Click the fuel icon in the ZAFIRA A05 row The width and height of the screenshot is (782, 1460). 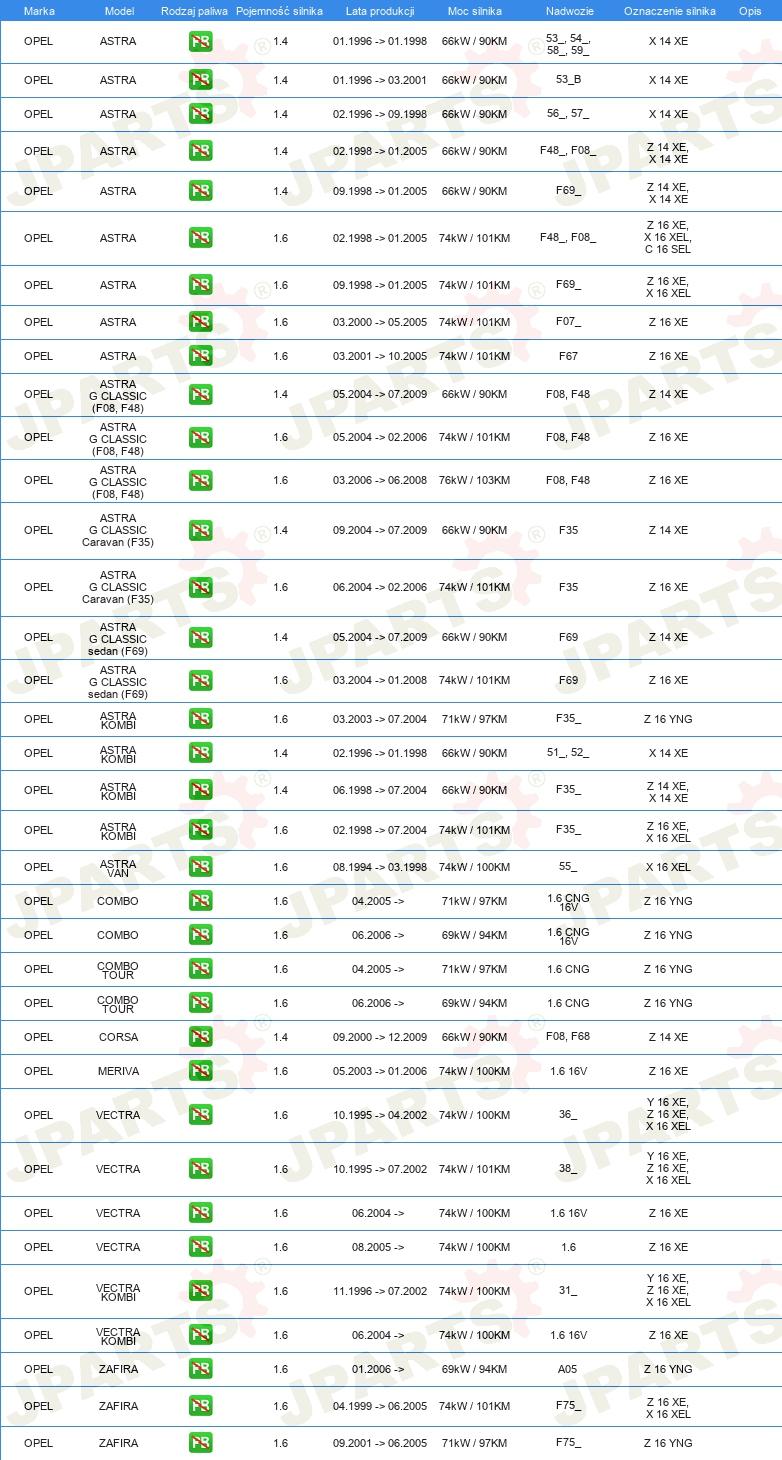[201, 1369]
